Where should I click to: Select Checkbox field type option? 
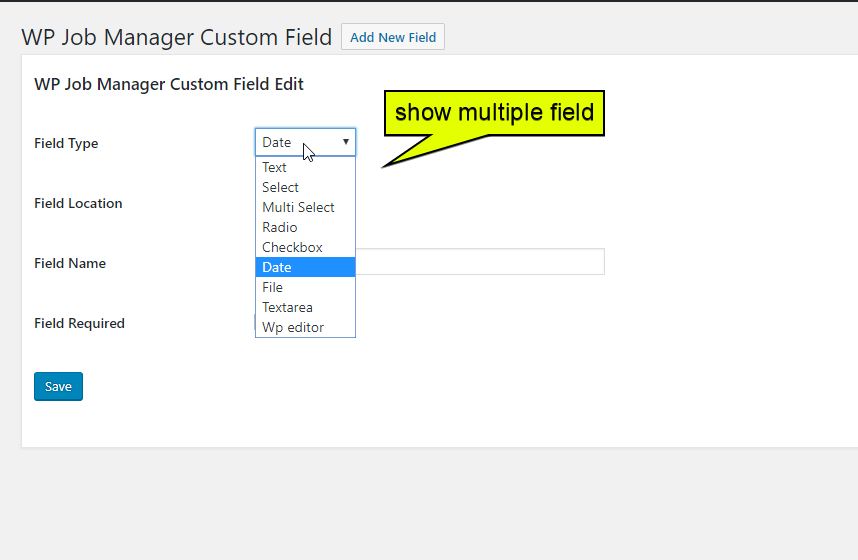[305, 247]
